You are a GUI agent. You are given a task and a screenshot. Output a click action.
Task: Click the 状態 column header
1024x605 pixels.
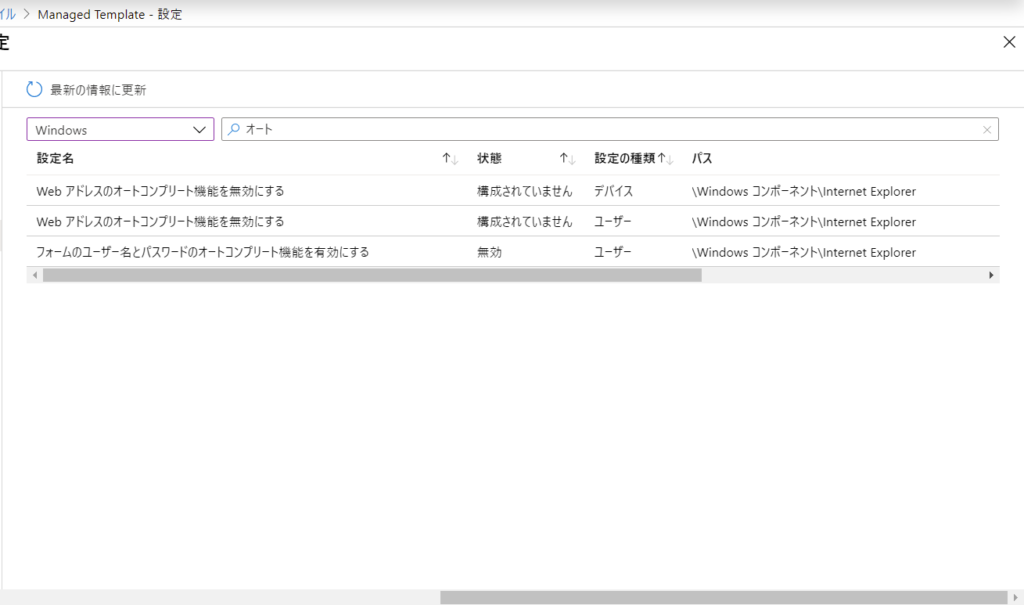489,158
